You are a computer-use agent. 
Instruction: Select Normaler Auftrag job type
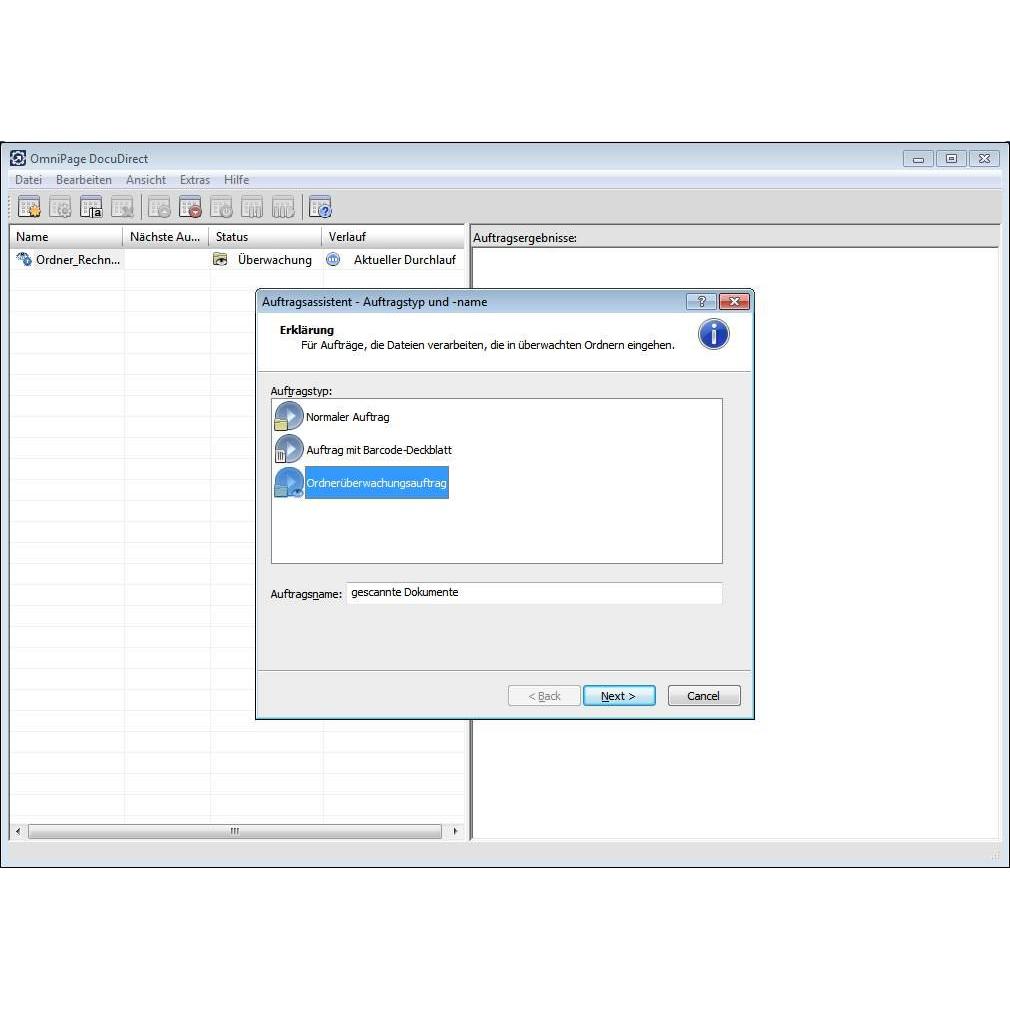coord(347,417)
